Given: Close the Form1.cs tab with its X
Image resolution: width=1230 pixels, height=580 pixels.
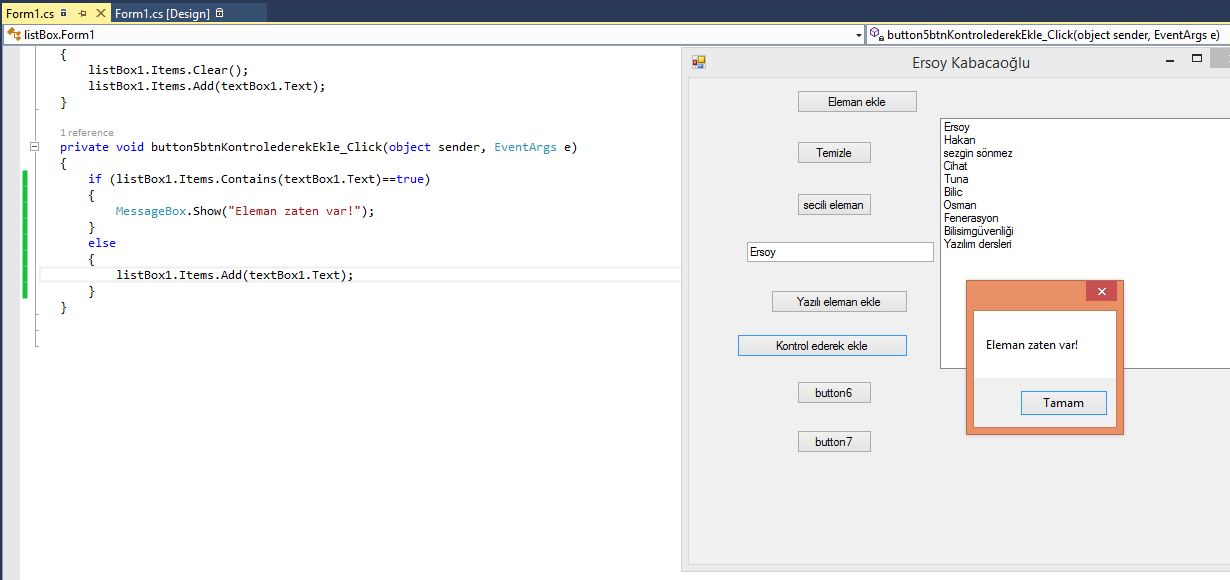Looking at the screenshot, I should 100,14.
